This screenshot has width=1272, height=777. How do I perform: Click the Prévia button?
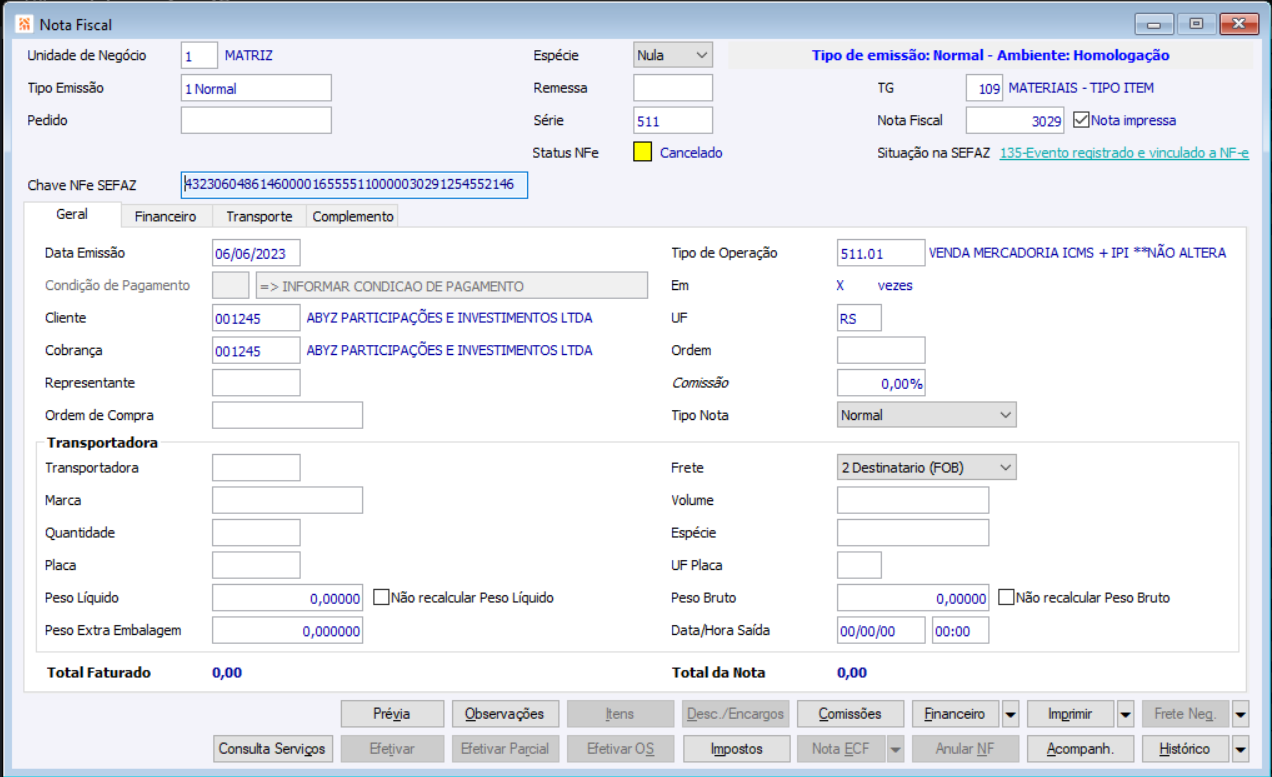pos(392,714)
